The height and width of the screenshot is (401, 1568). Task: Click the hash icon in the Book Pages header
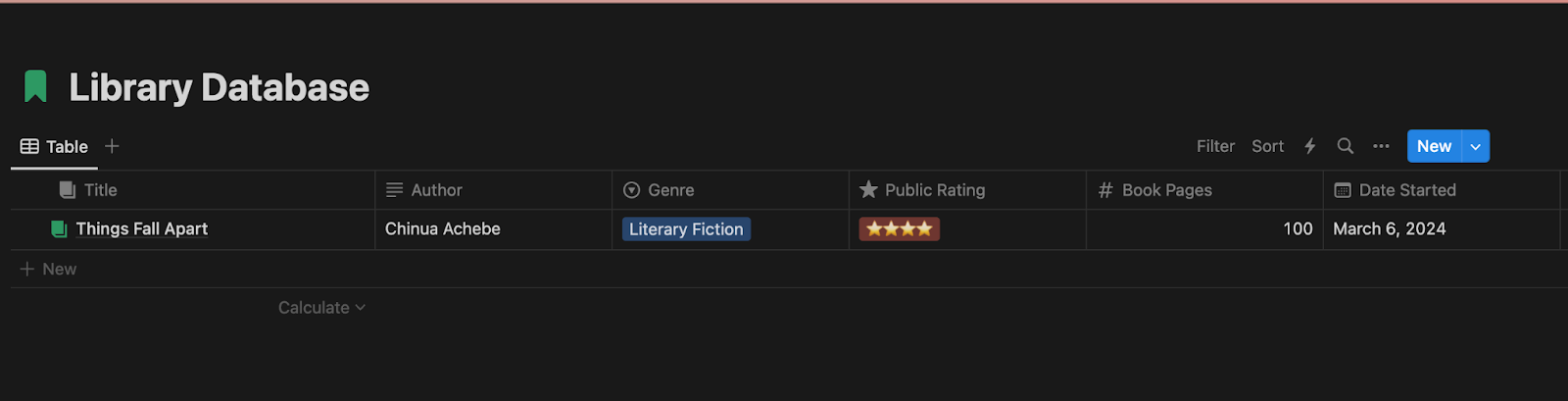coord(1105,190)
